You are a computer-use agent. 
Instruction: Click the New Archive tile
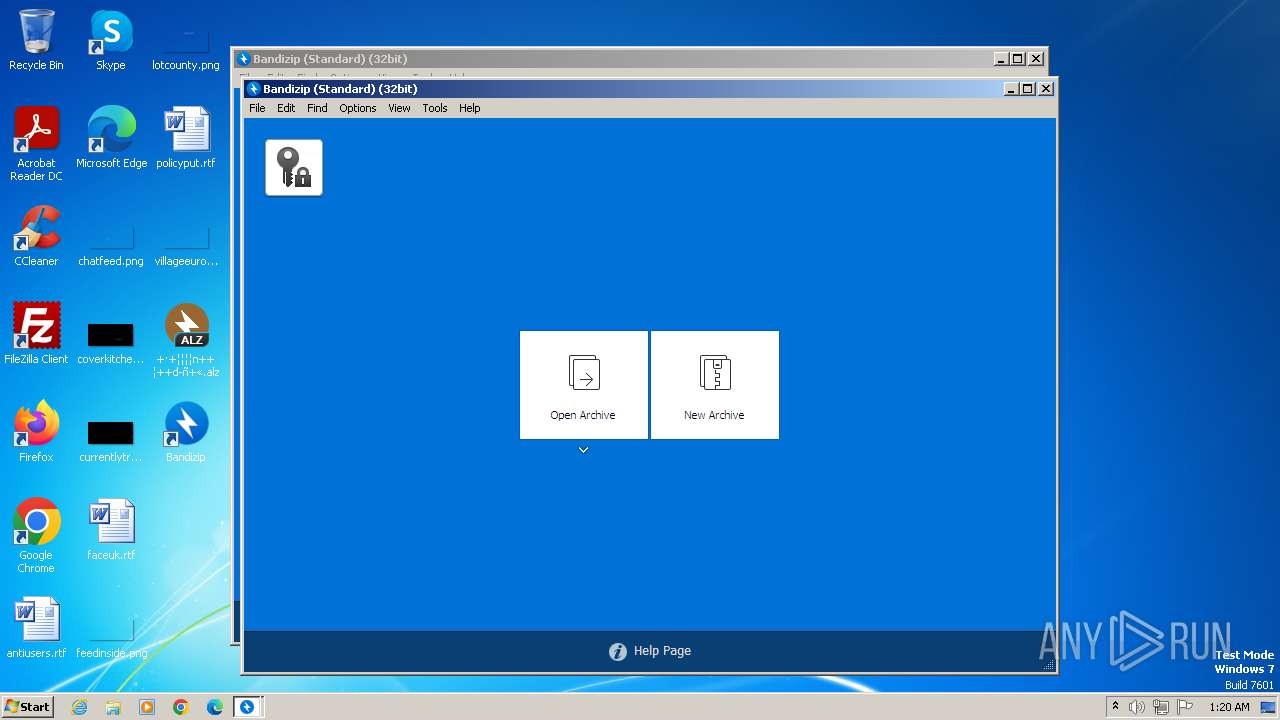714,385
